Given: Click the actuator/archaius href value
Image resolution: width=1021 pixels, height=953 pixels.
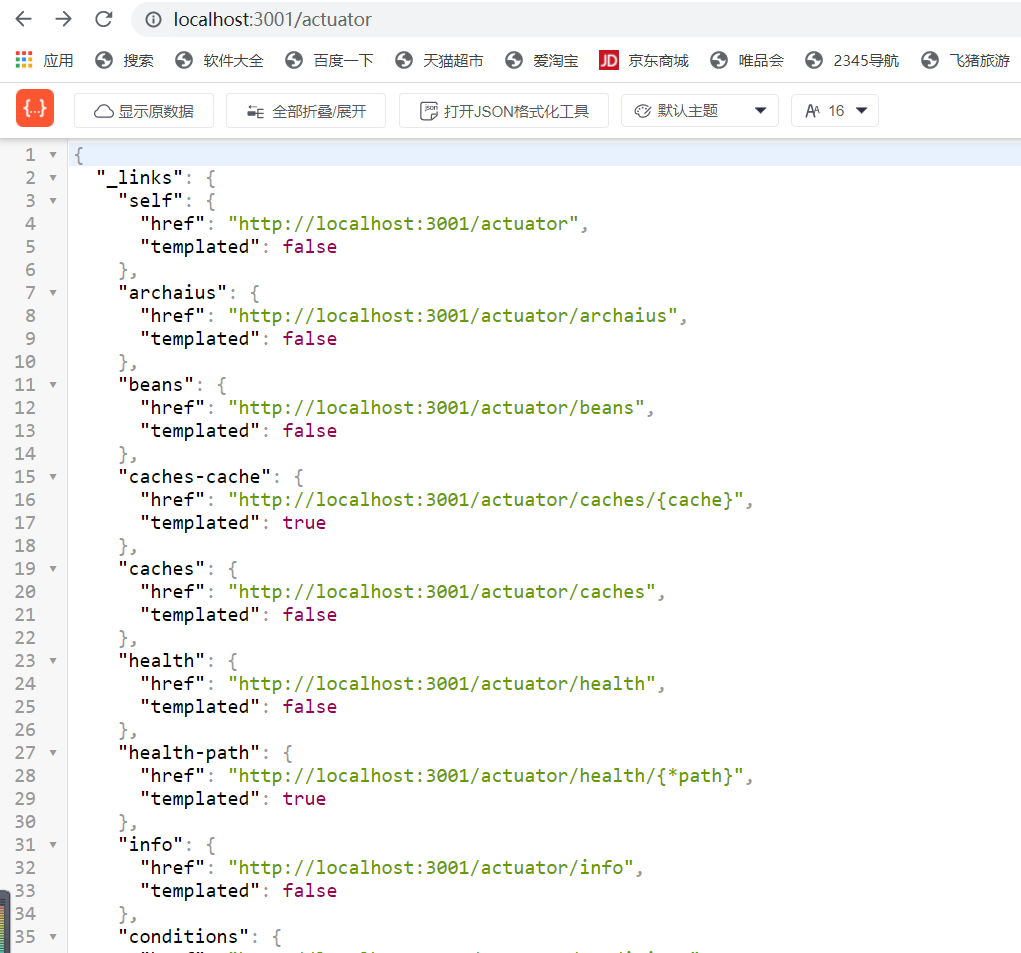Looking at the screenshot, I should (x=453, y=316).
